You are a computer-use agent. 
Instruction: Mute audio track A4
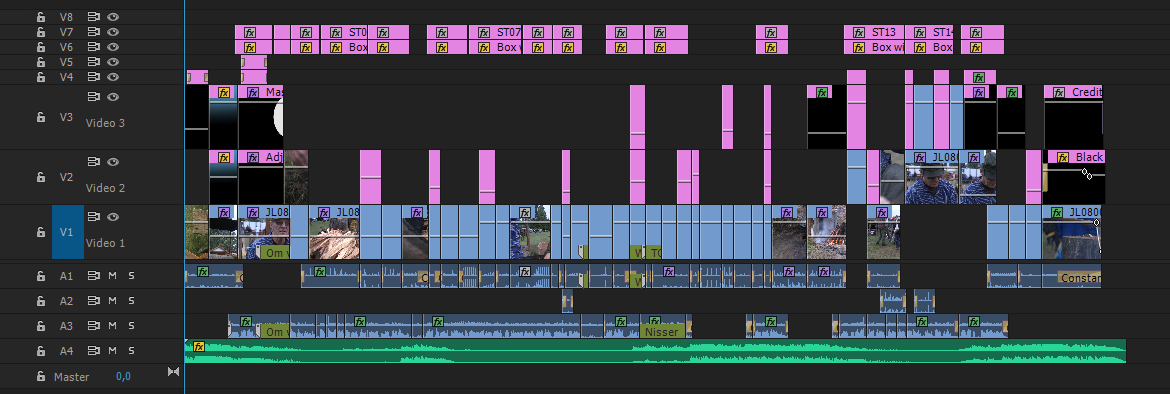113,351
